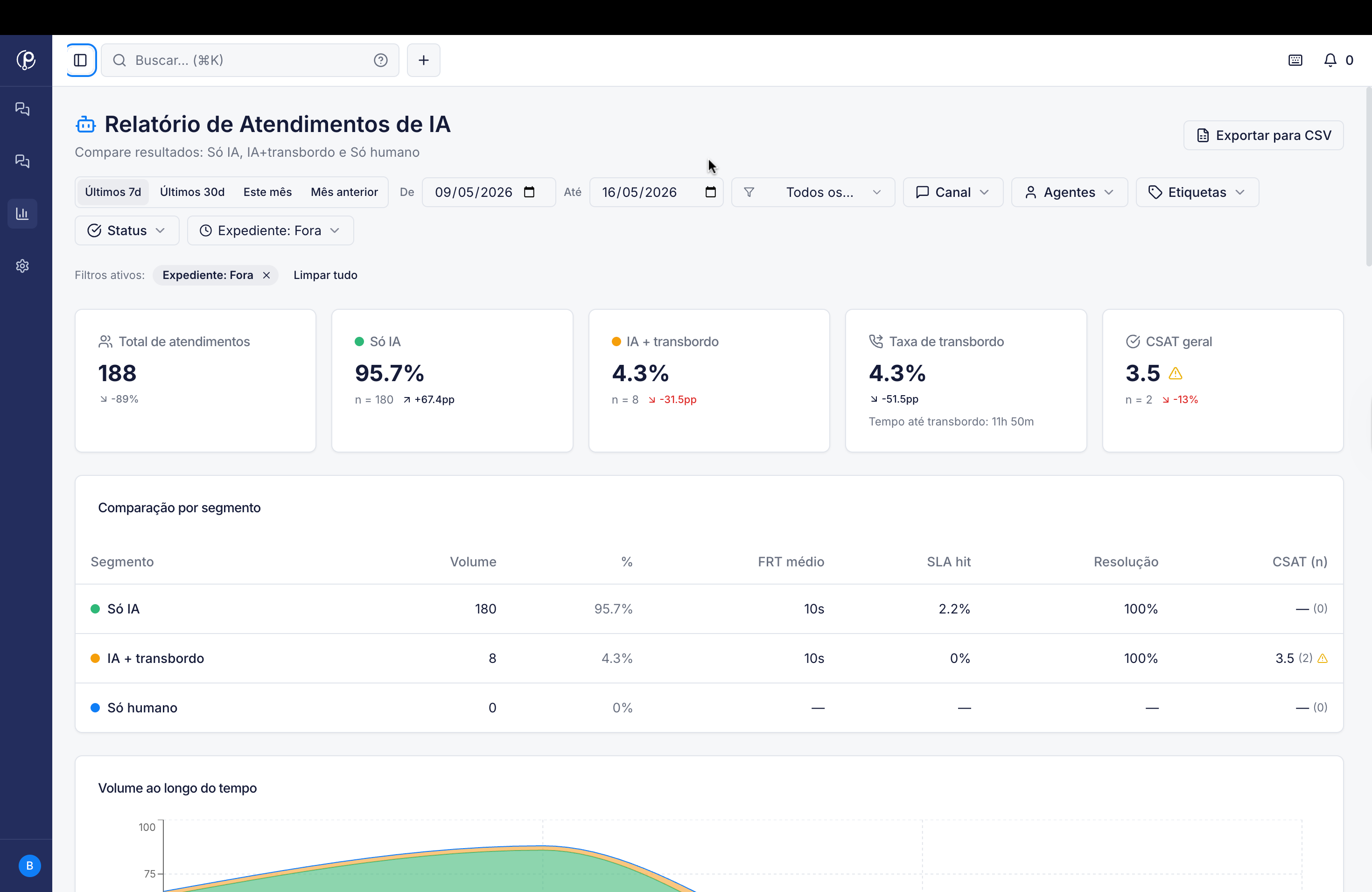Open the notifications bell
This screenshot has width=1372, height=892.
click(1330, 60)
